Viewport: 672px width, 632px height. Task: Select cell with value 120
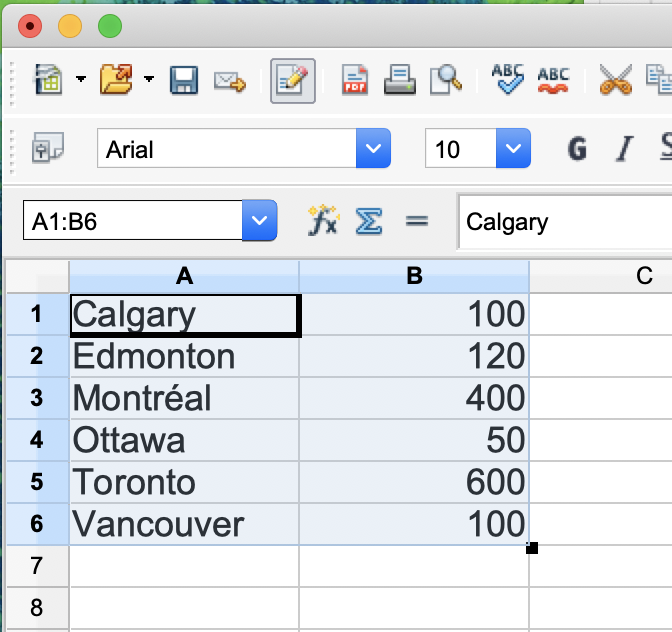[x=414, y=356]
